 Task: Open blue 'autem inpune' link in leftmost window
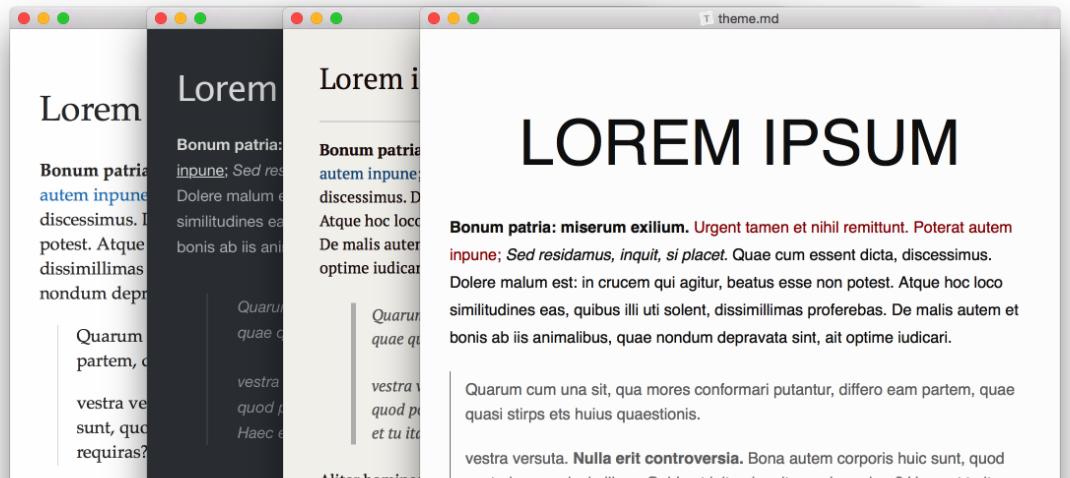pyautogui.click(x=93, y=195)
